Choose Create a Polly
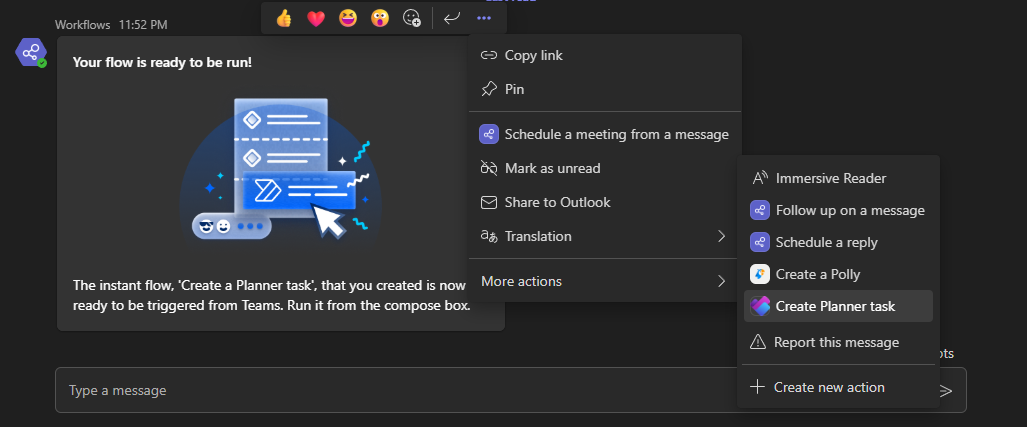 838,274
